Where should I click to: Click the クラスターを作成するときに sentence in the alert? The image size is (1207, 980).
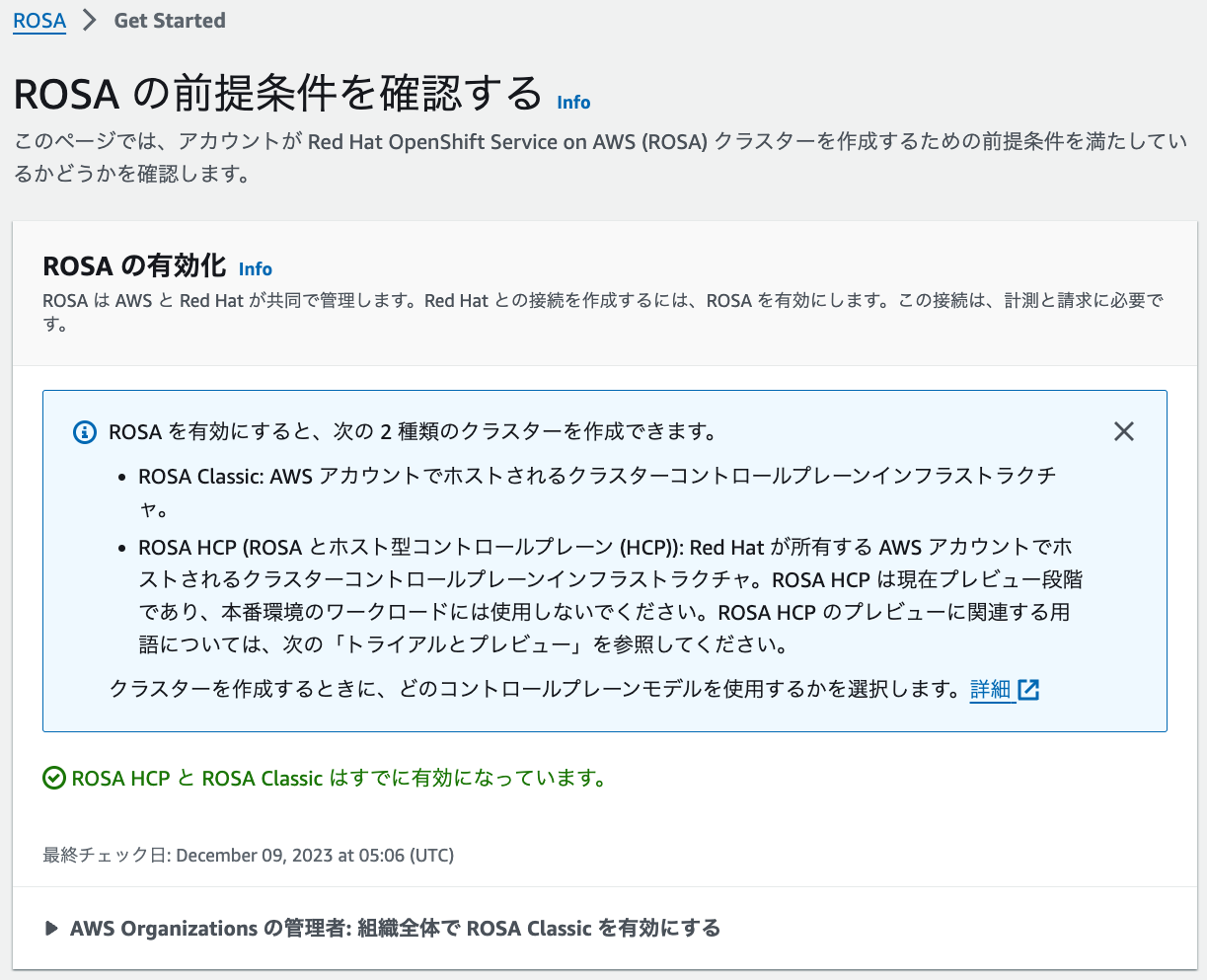(535, 690)
